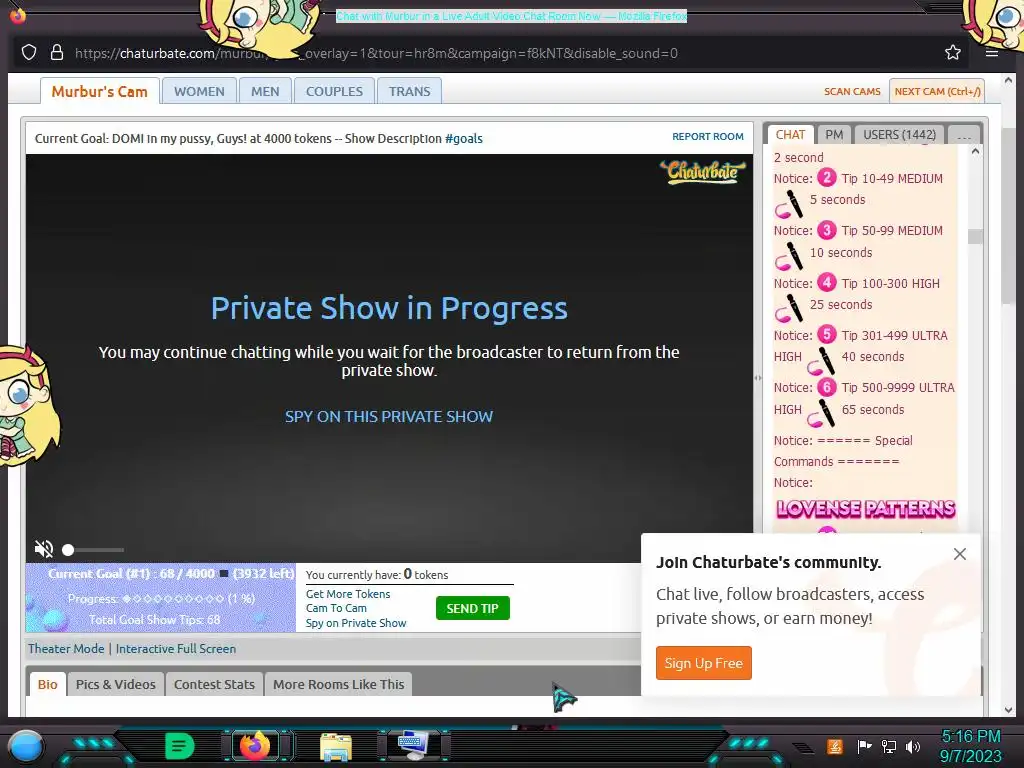Click the padlock site security icon
The image size is (1024, 768).
[x=57, y=52]
